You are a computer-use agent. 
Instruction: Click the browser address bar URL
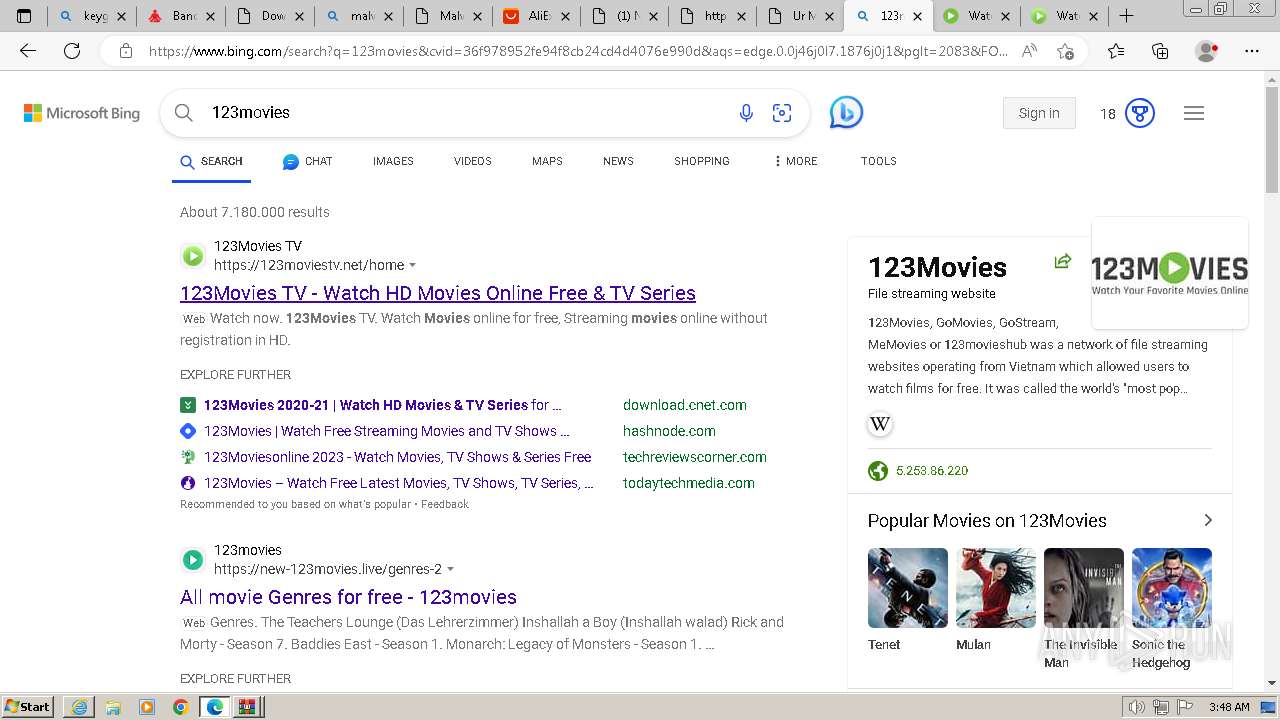click(578, 51)
